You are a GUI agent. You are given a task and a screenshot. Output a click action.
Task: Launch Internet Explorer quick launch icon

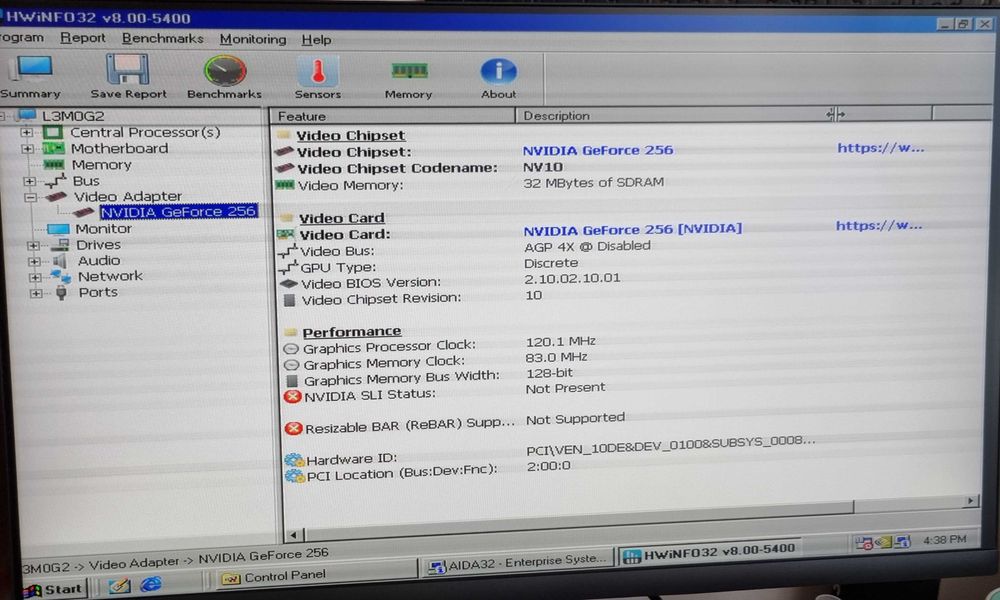151,584
